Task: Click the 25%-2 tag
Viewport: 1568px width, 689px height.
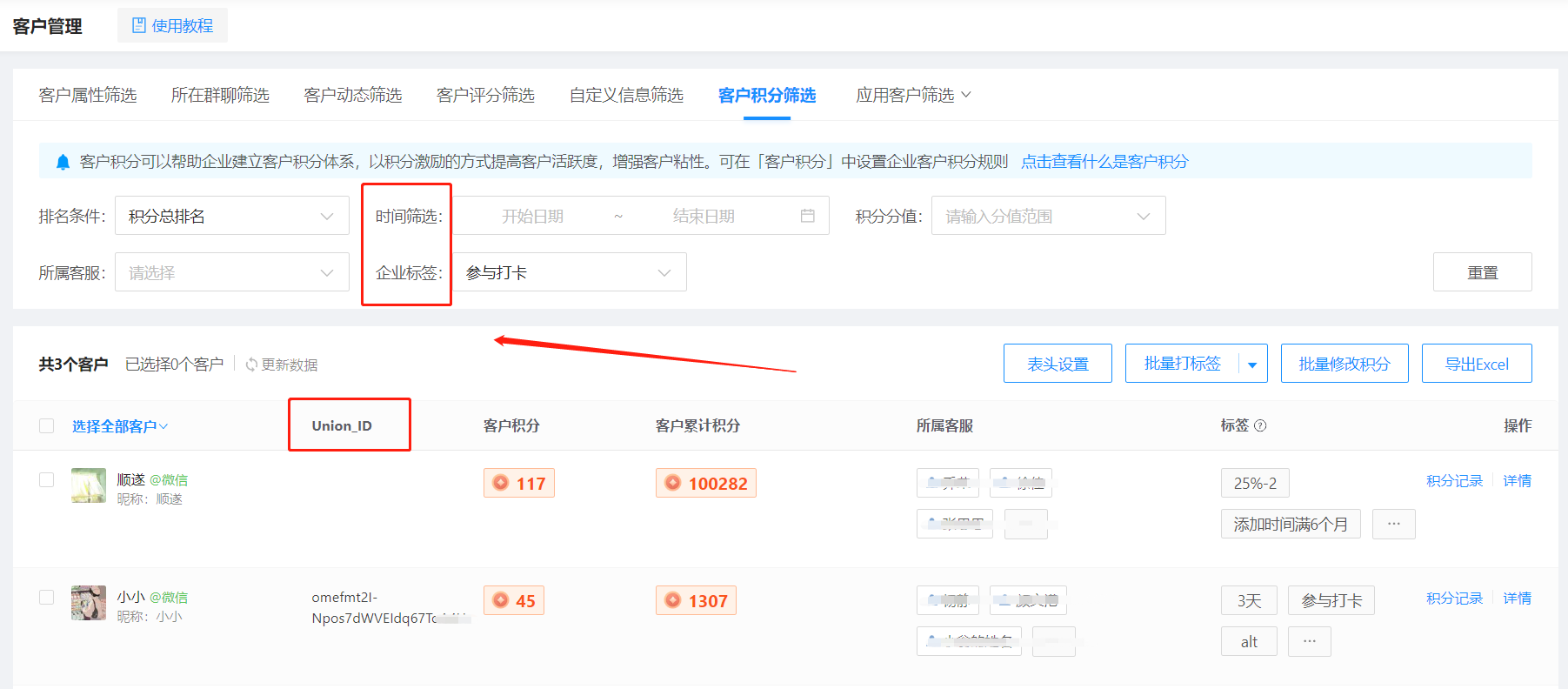Action: 1255,483
